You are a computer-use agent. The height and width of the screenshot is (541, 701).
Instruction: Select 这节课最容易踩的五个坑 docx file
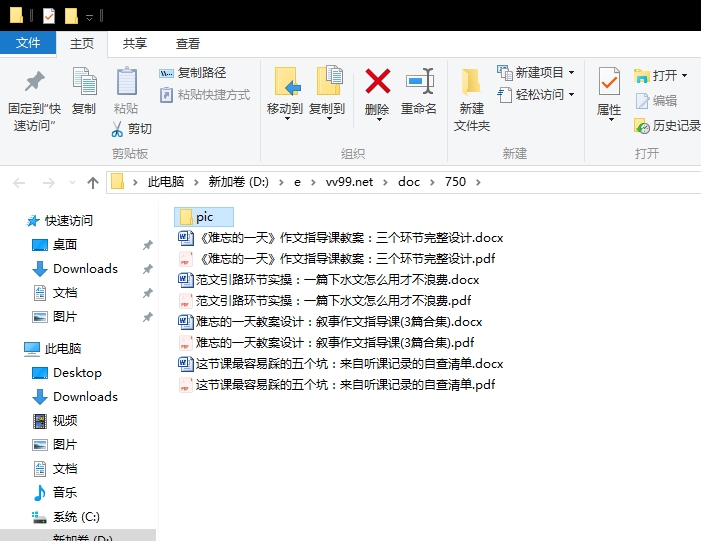341,364
